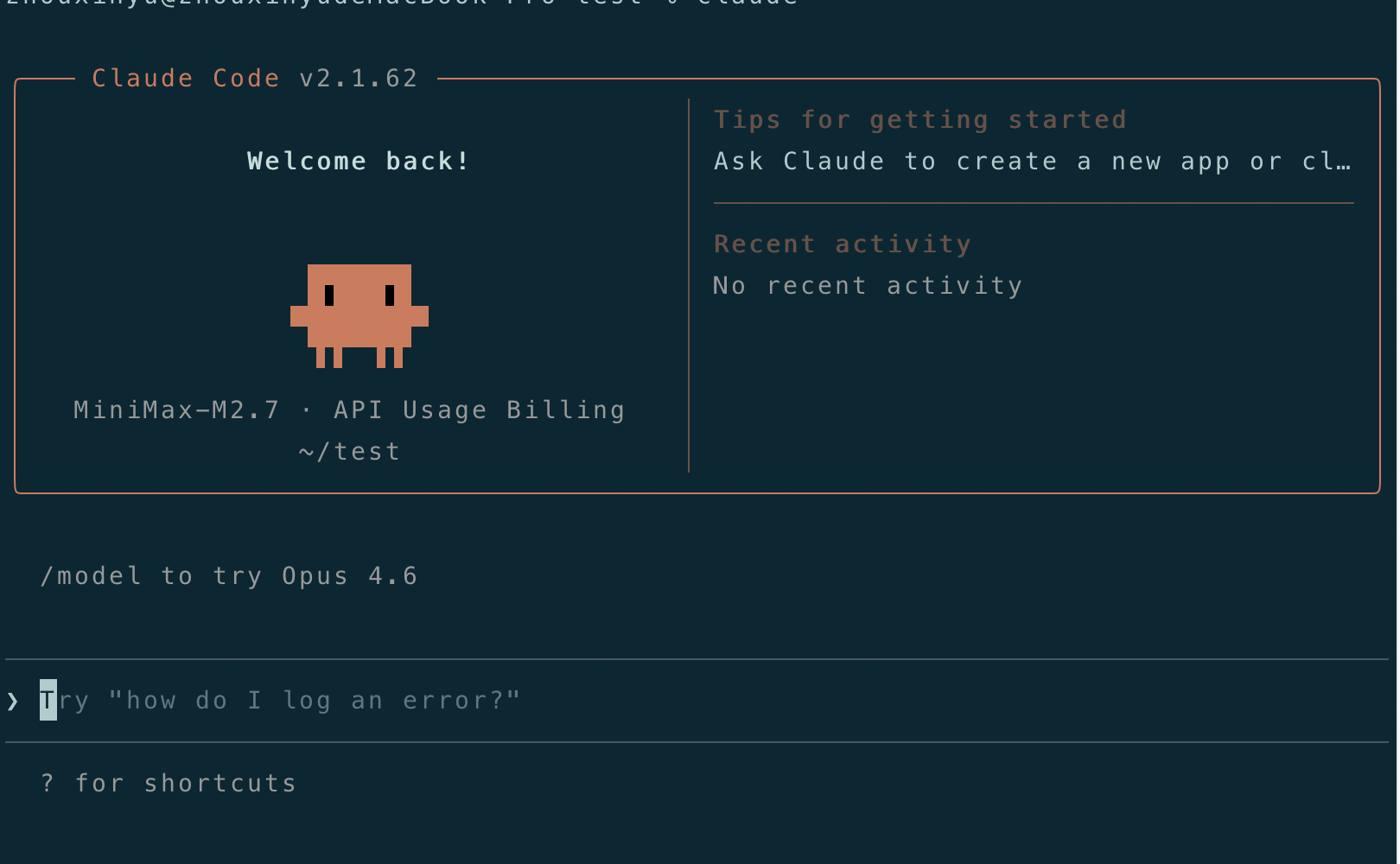1400x864 pixels.
Task: Click the divider line under the tips section
Action: (1034, 203)
